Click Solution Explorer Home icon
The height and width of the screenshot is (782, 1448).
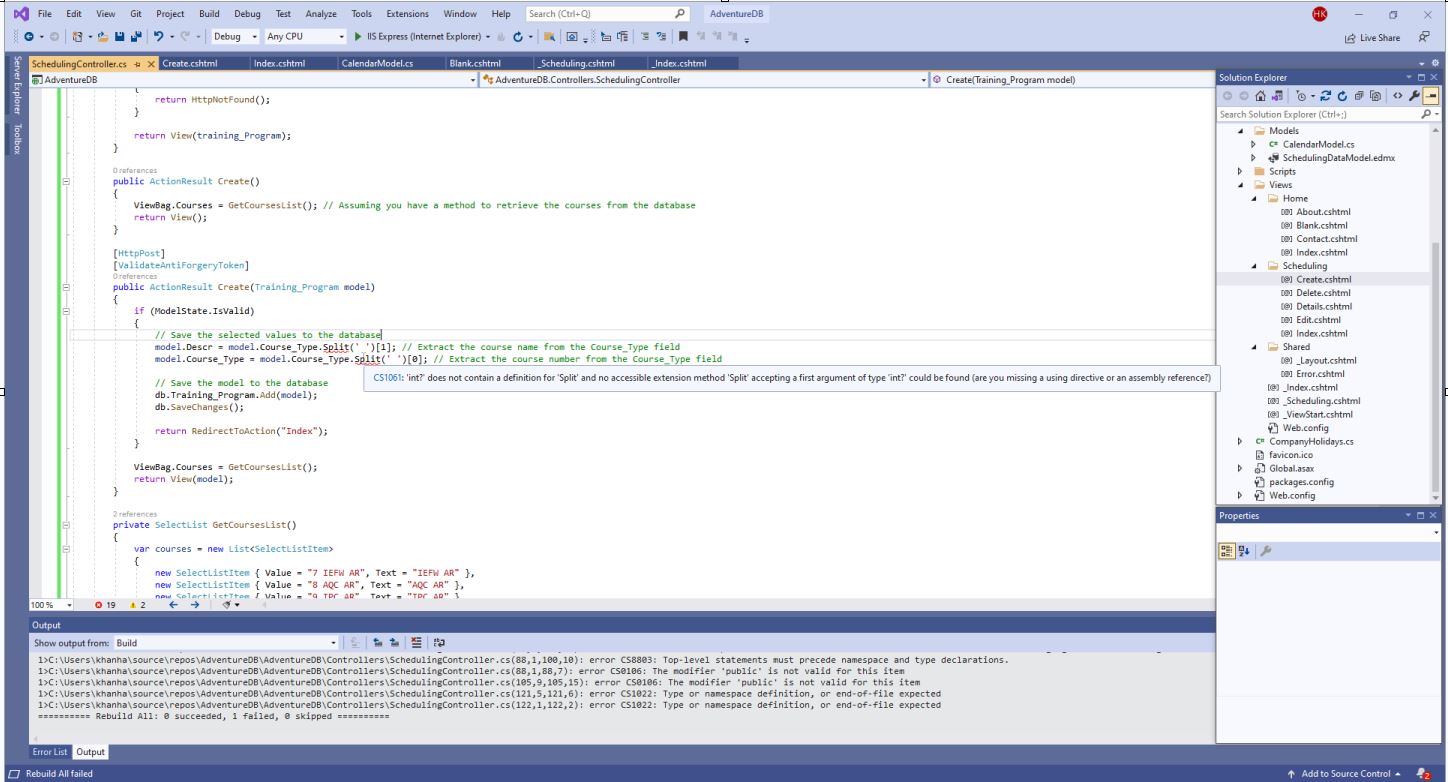click(1261, 96)
